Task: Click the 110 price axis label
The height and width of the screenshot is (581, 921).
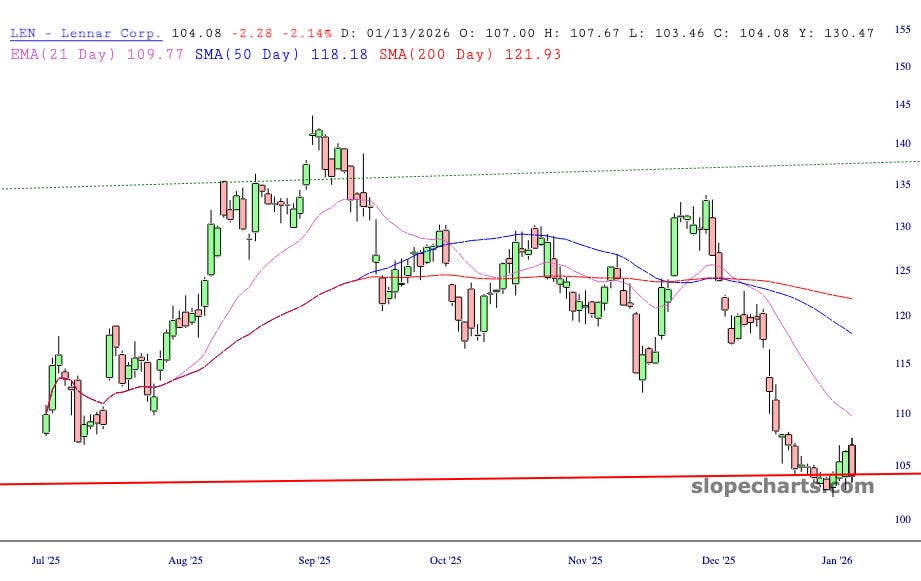Action: pyautogui.click(x=902, y=414)
